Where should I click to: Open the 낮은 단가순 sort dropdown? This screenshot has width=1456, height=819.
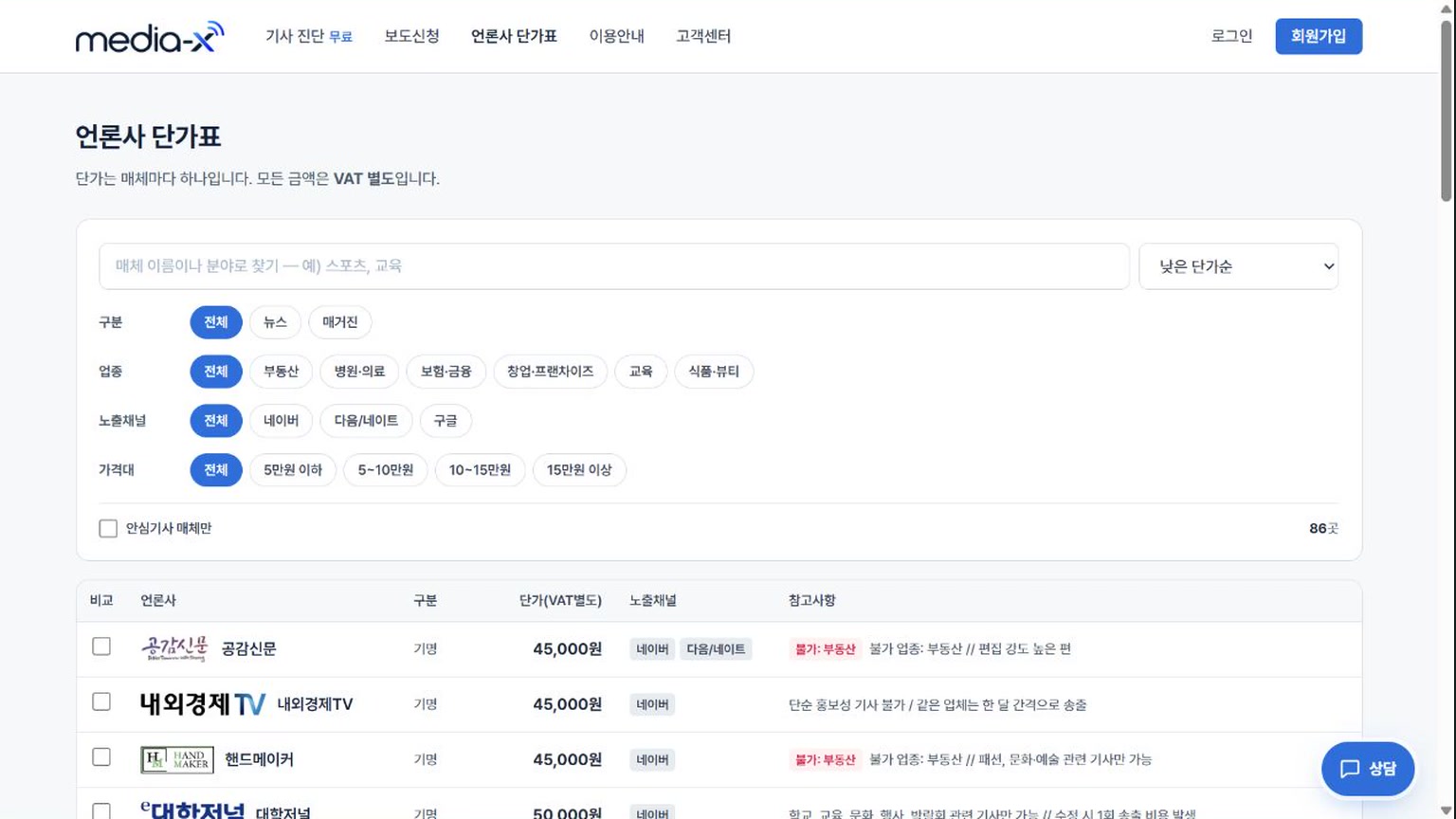click(x=1238, y=266)
